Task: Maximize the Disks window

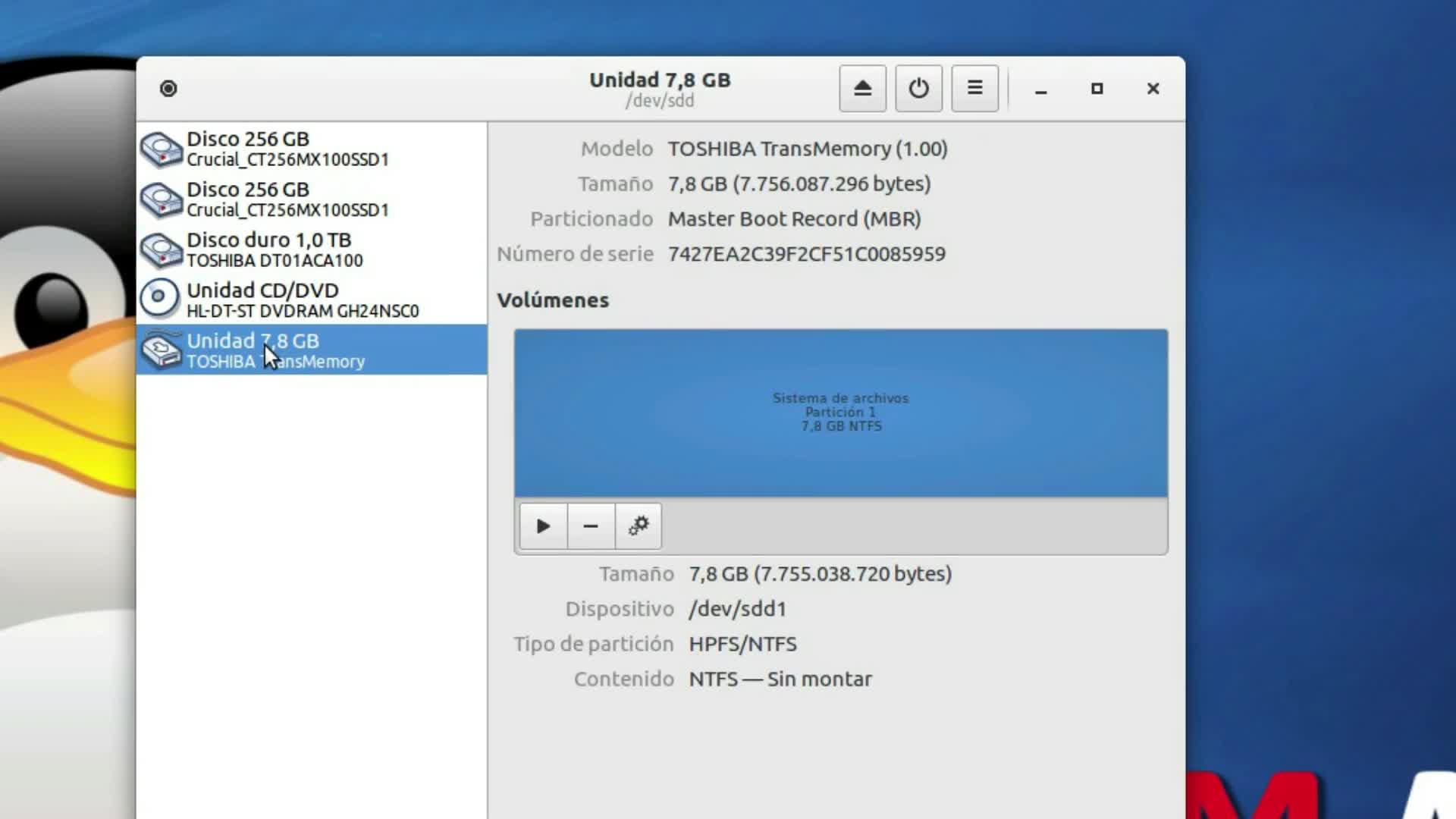Action: 1097,89
